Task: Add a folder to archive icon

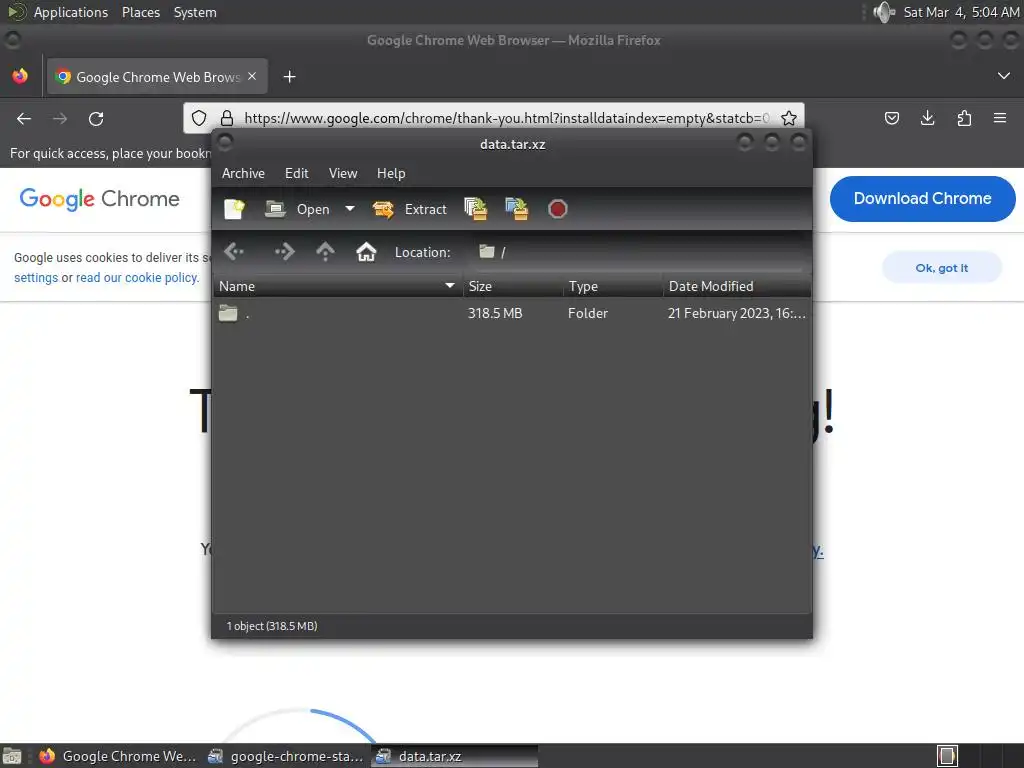Action: tap(517, 209)
